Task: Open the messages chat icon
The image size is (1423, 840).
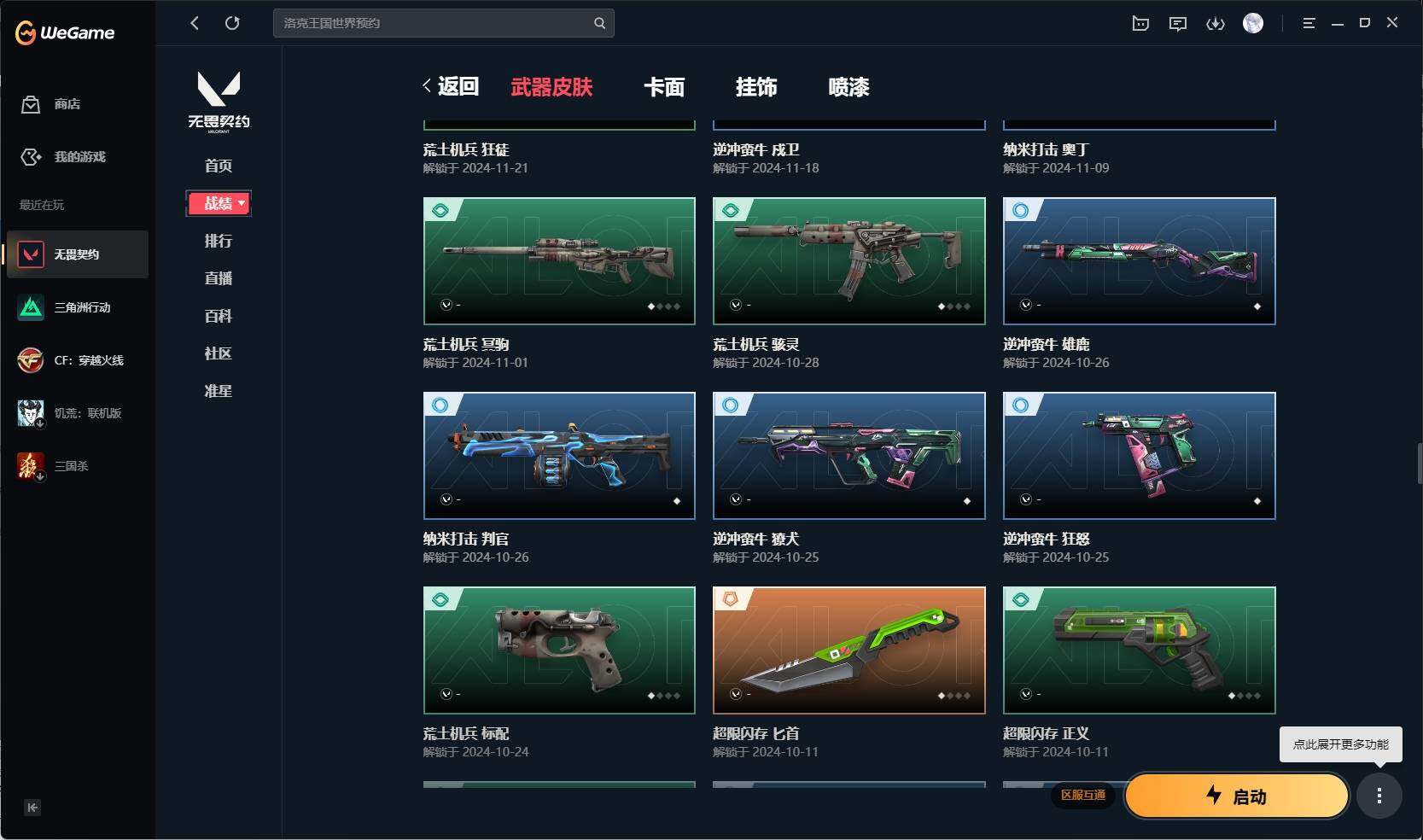Action: [x=1178, y=23]
